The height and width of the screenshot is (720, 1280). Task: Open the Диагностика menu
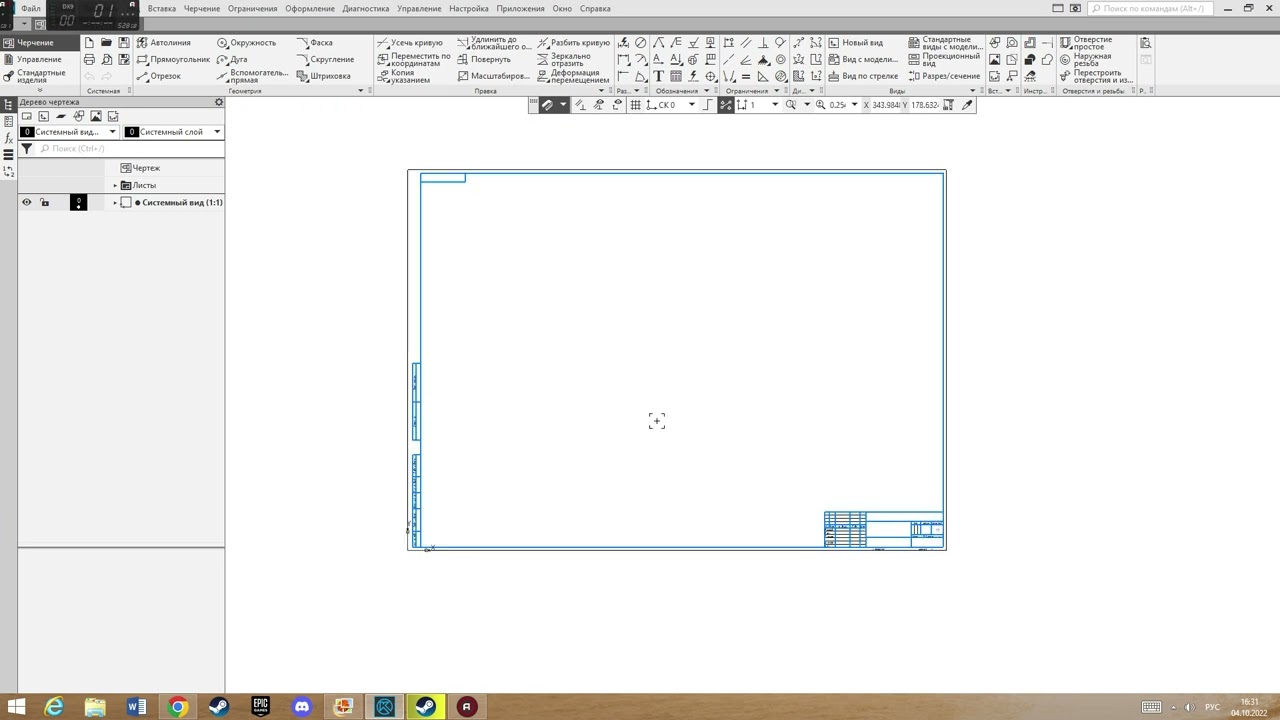point(366,8)
